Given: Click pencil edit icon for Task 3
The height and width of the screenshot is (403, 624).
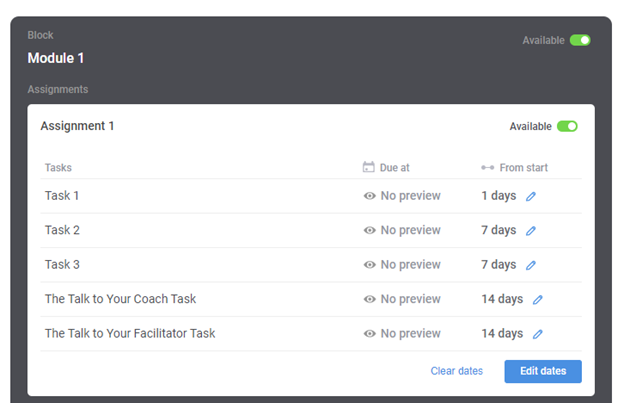Looking at the screenshot, I should tap(531, 265).
